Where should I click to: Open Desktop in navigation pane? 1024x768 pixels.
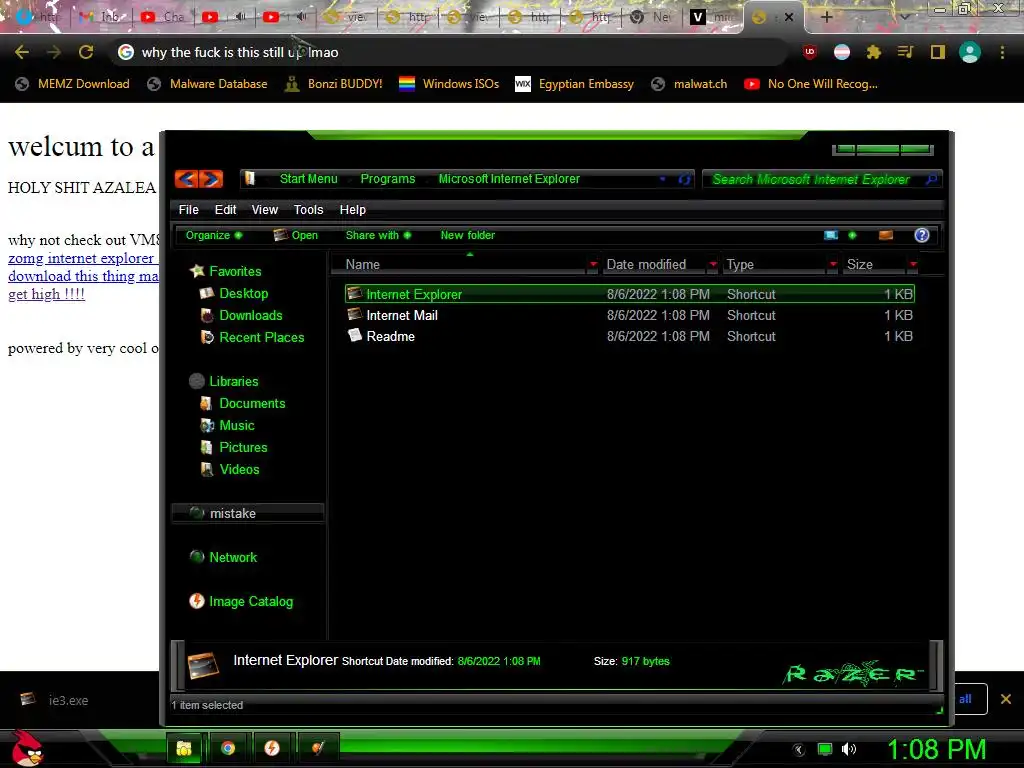(234, 293)
